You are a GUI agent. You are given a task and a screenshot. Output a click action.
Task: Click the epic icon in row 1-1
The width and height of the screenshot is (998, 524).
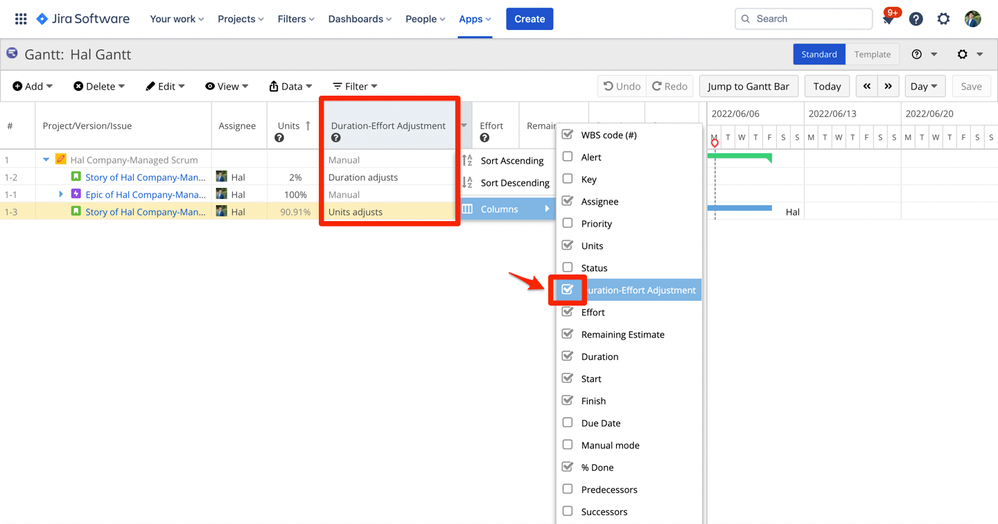click(76, 194)
